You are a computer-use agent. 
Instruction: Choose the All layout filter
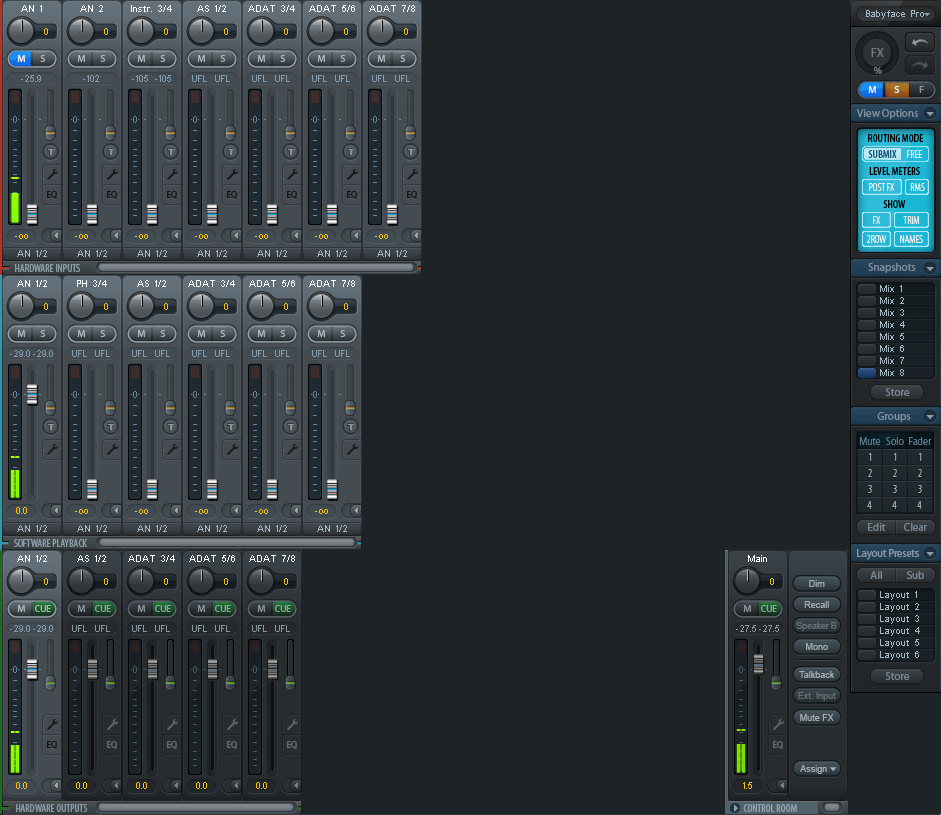876,575
